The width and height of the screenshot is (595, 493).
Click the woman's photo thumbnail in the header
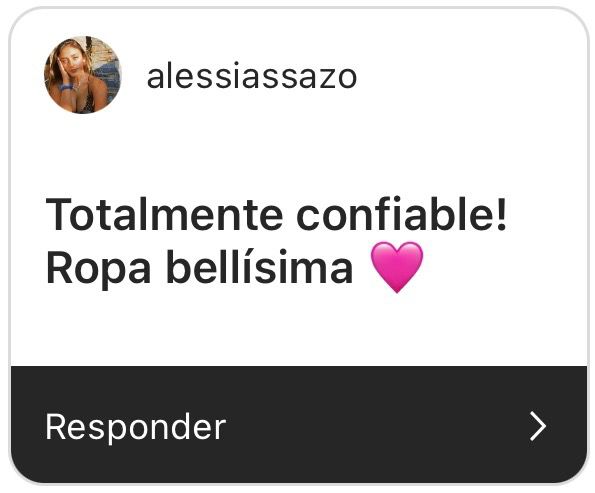click(x=82, y=75)
